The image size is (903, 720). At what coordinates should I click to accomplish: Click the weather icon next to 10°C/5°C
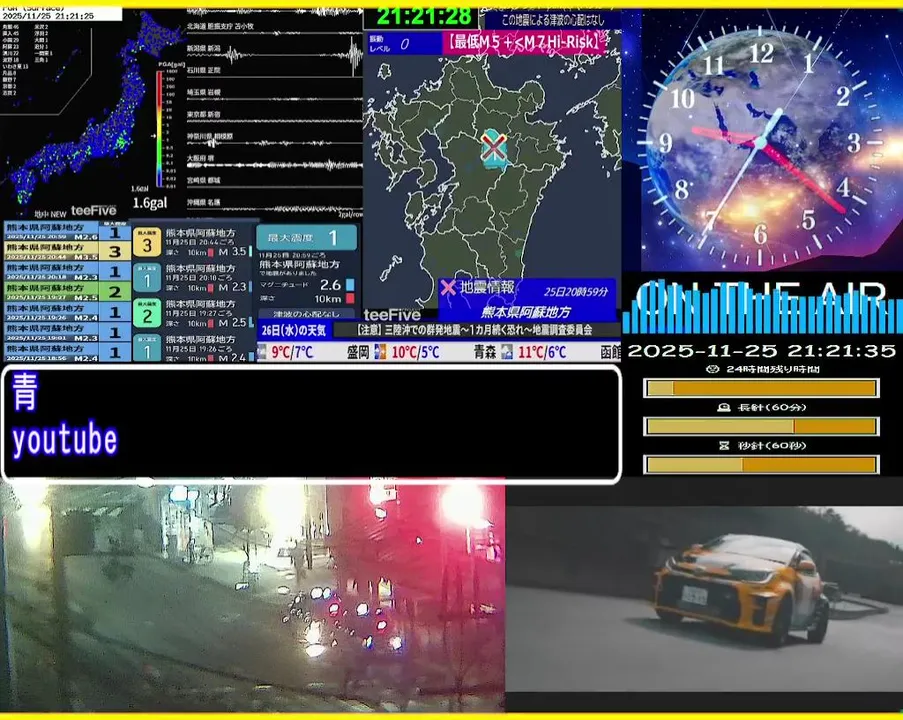(380, 351)
